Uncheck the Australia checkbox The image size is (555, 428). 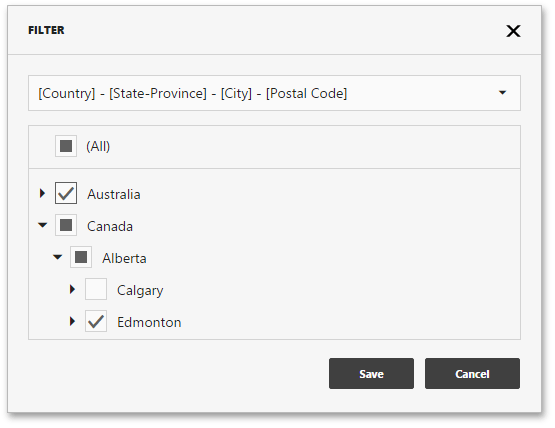66,193
